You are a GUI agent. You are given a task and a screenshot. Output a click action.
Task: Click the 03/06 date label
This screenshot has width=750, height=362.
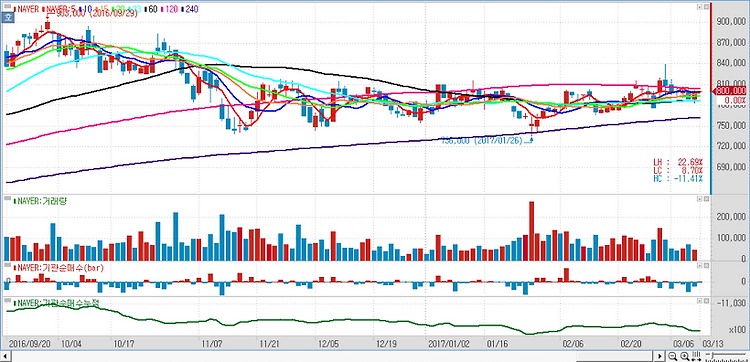(x=684, y=343)
